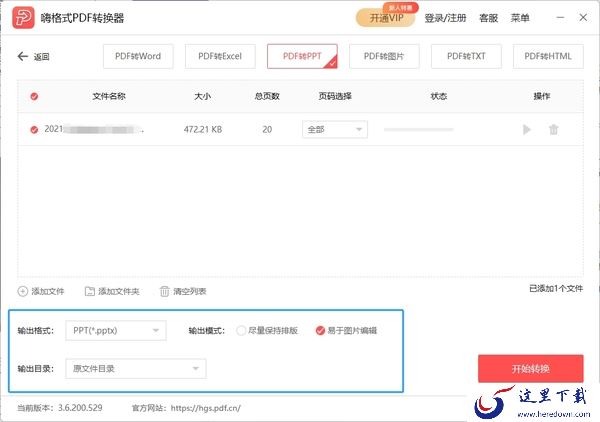Select the PDF转PPT tab
Viewport: 600px width, 422px height.
302,56
